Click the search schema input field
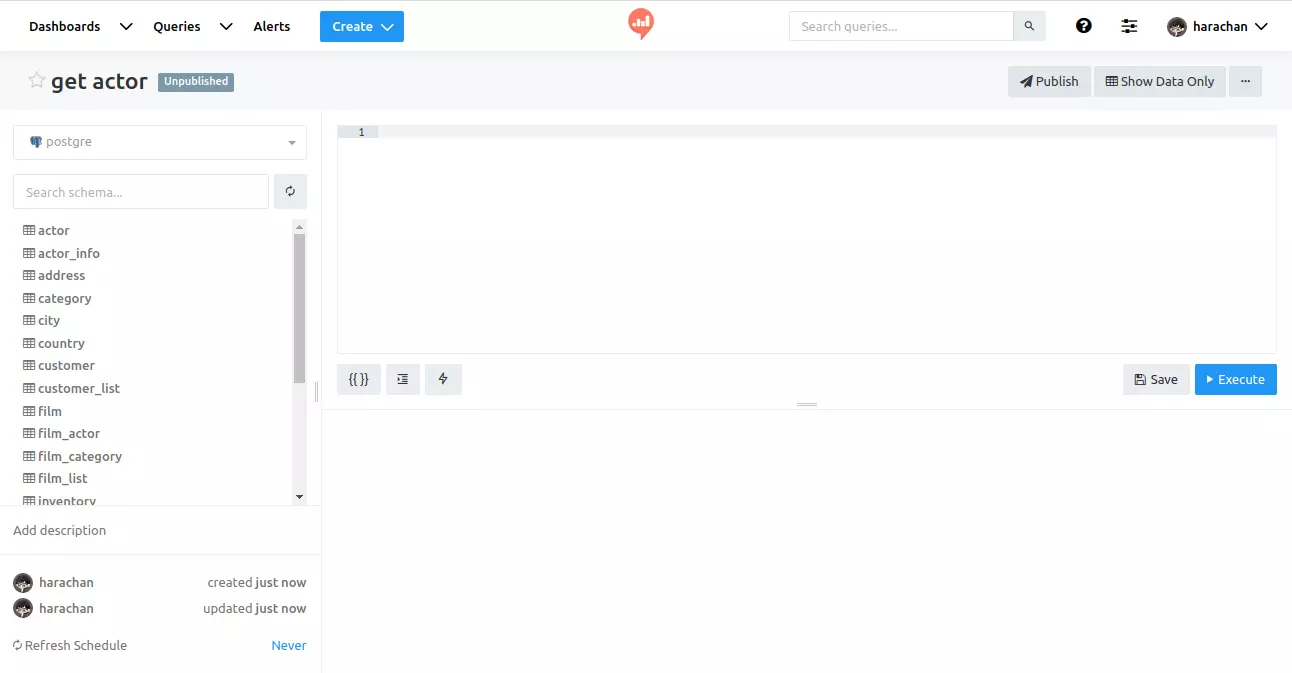 140,191
